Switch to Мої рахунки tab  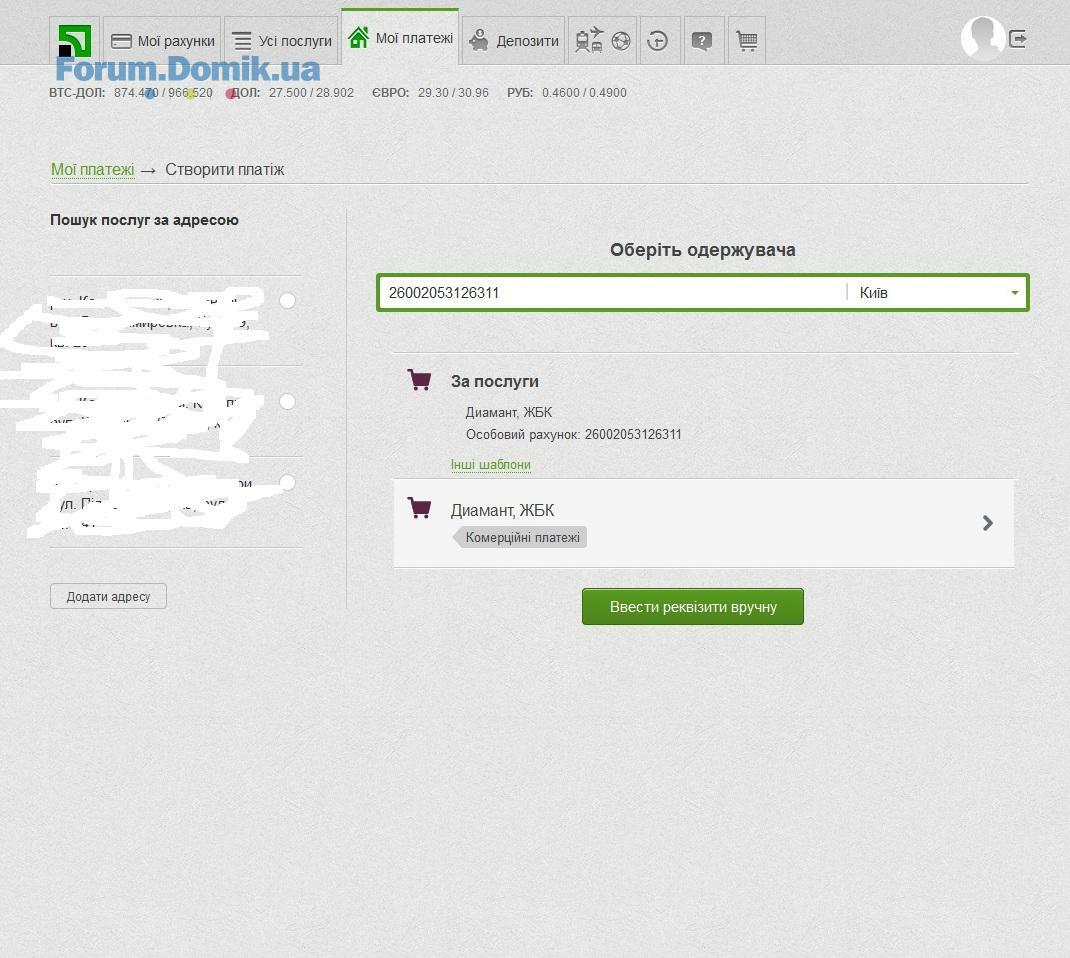163,41
